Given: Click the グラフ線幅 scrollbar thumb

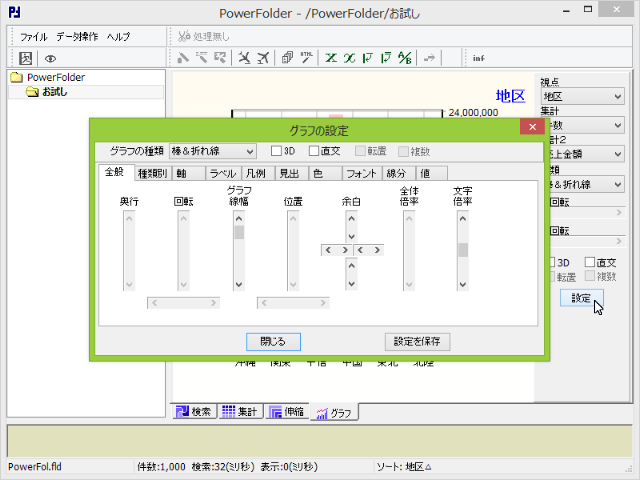Looking at the screenshot, I should point(239,232).
